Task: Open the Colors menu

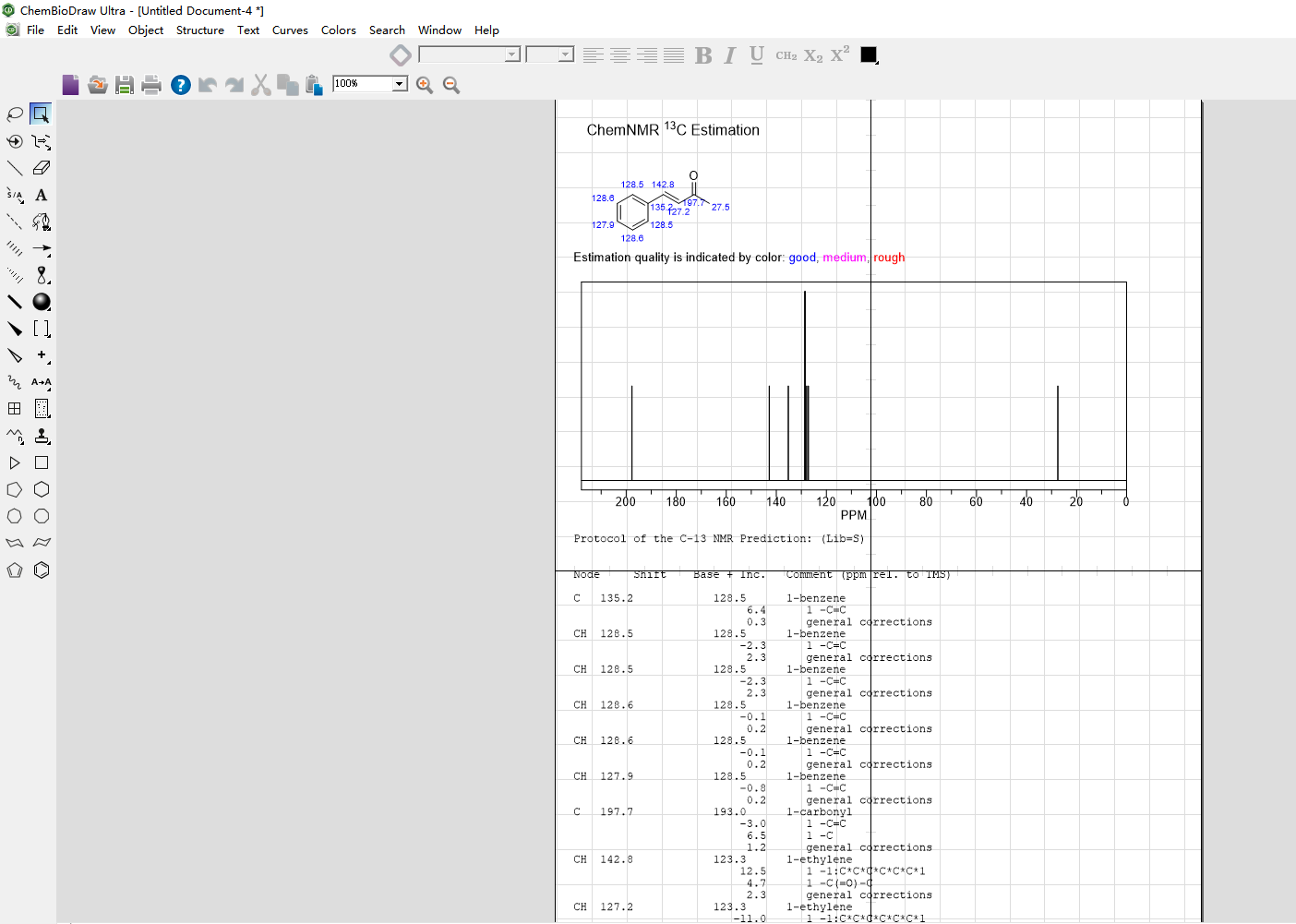Action: 339,30
